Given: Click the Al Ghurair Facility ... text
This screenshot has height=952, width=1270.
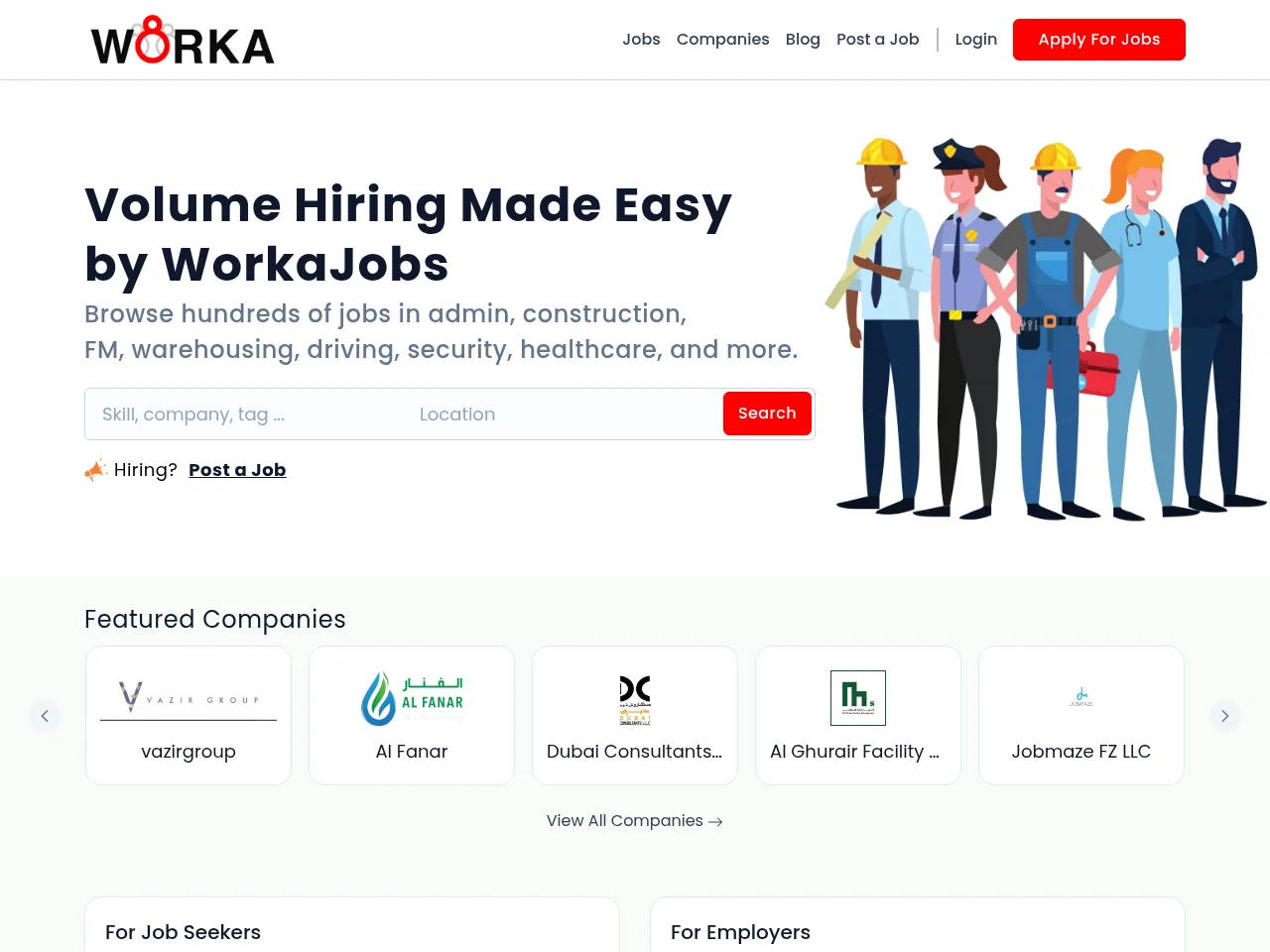Looking at the screenshot, I should pyautogui.click(x=855, y=752).
